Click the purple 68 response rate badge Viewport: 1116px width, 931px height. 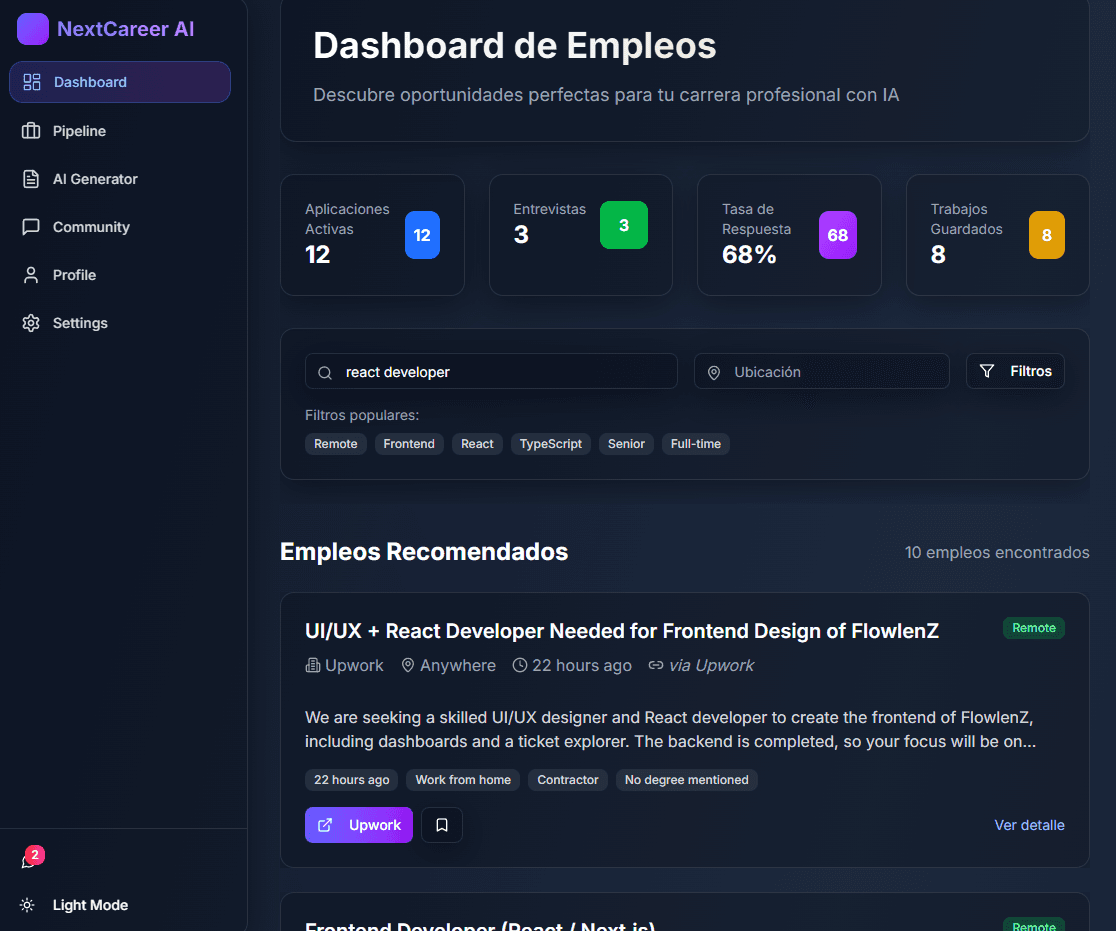click(838, 235)
